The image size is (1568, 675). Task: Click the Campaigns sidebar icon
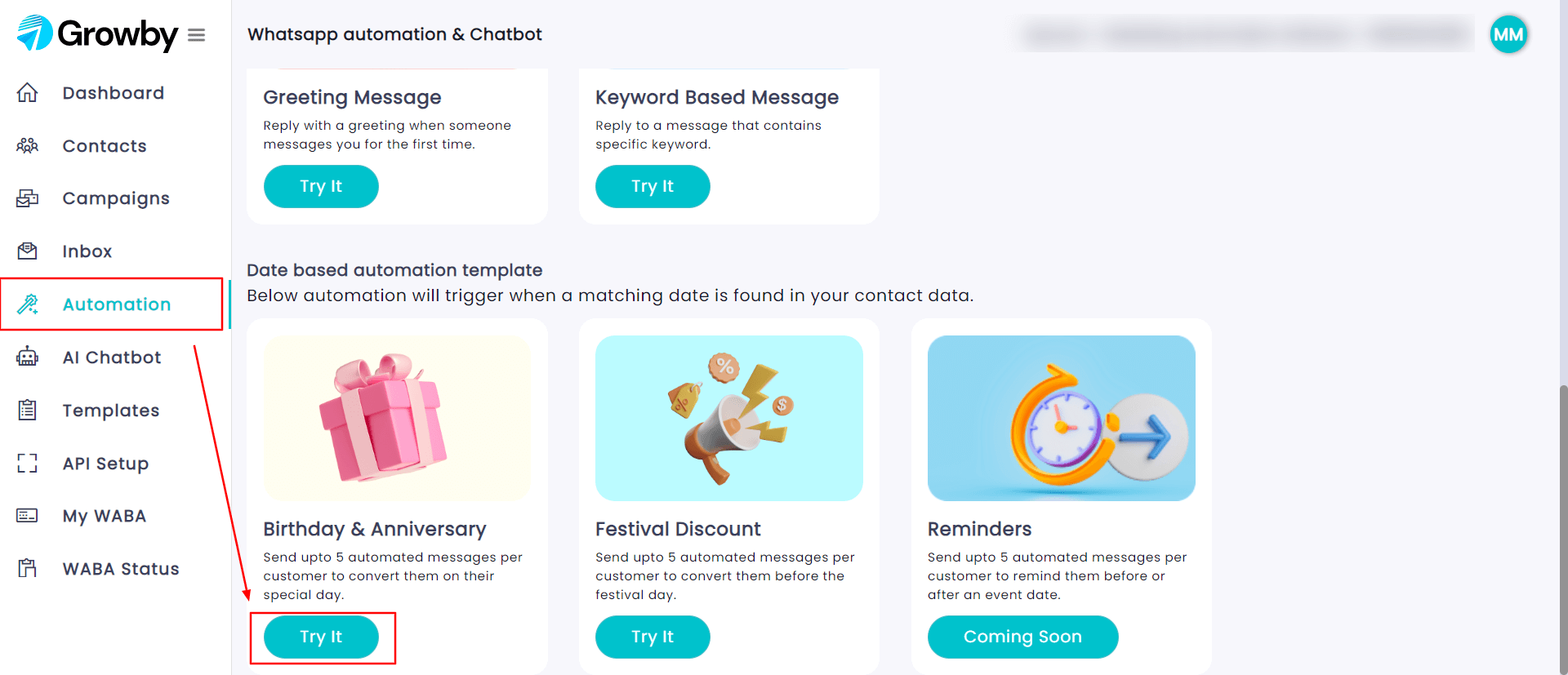(x=27, y=198)
